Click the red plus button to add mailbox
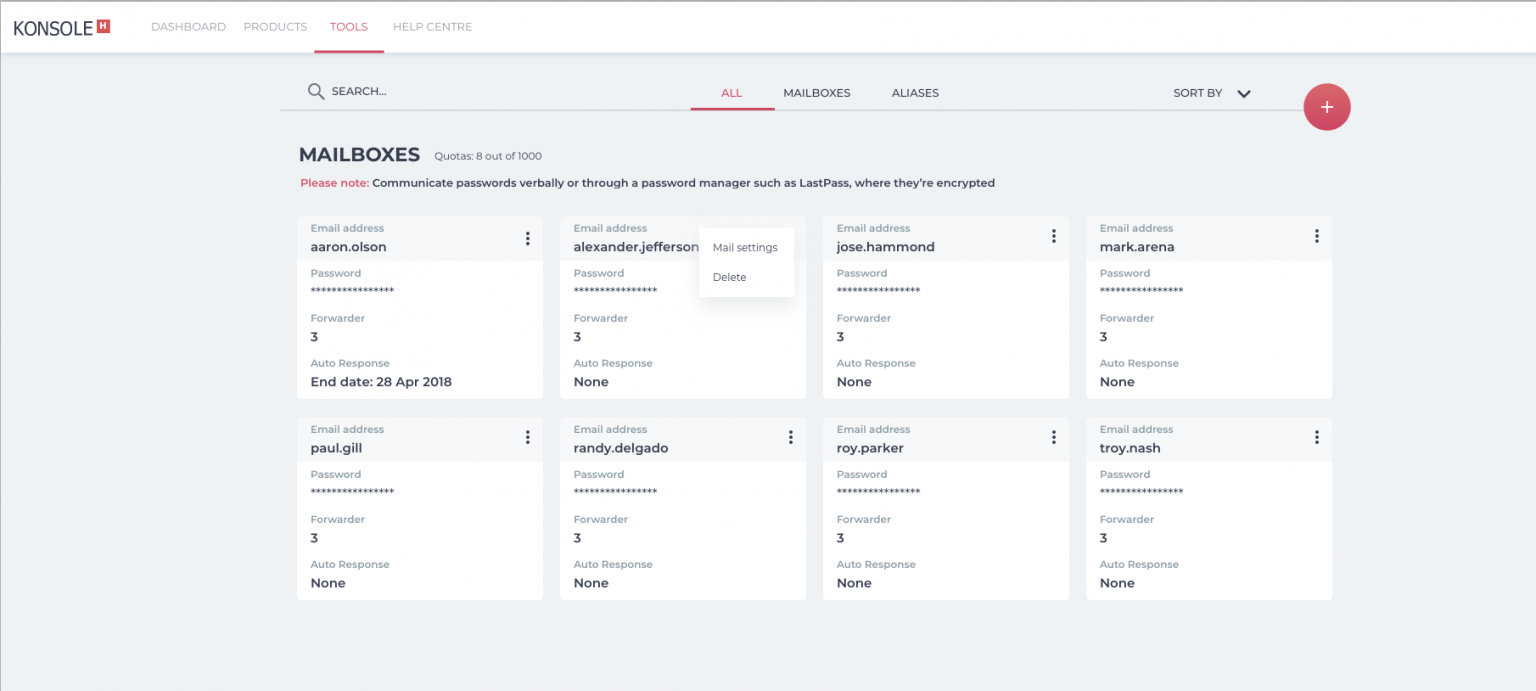Screen dimensions: 1536x691 pos(1327,106)
